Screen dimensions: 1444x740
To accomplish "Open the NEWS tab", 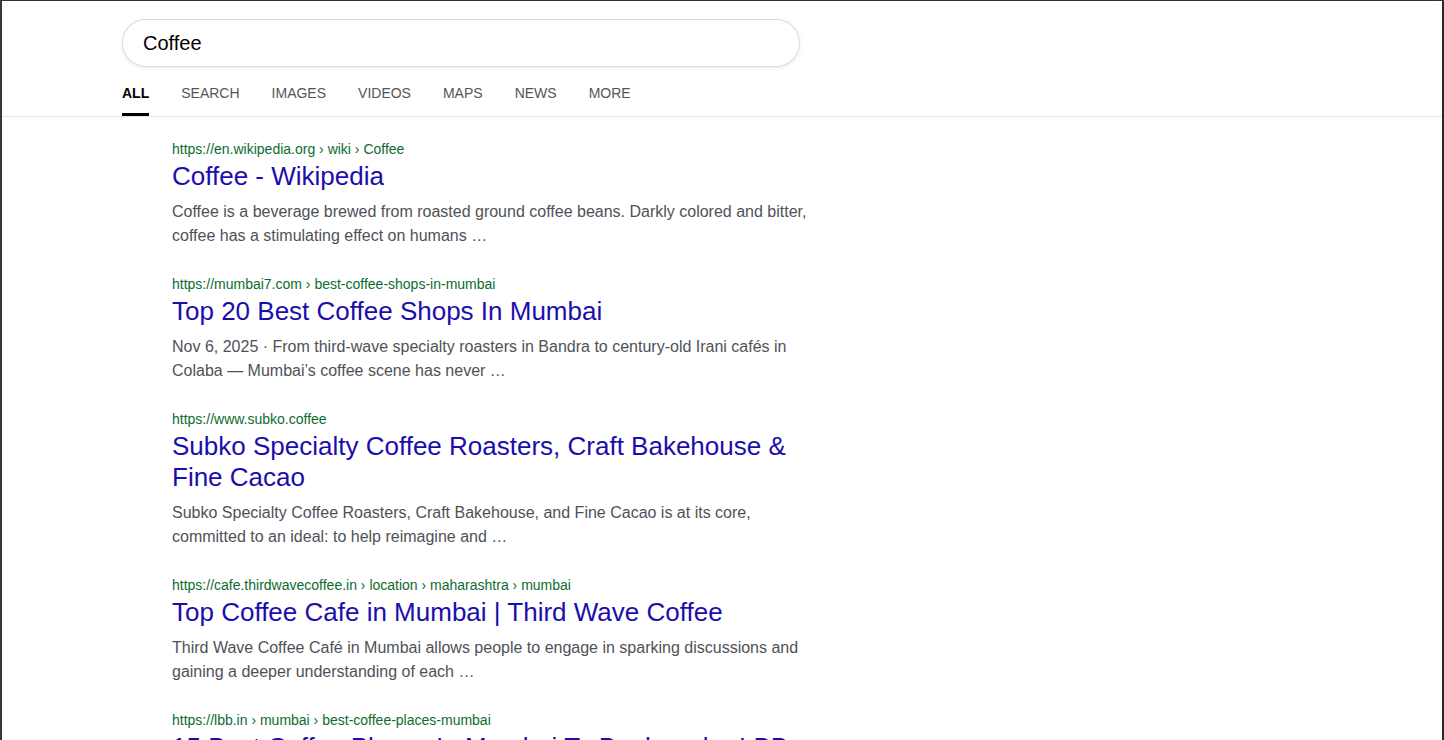I will click(536, 93).
